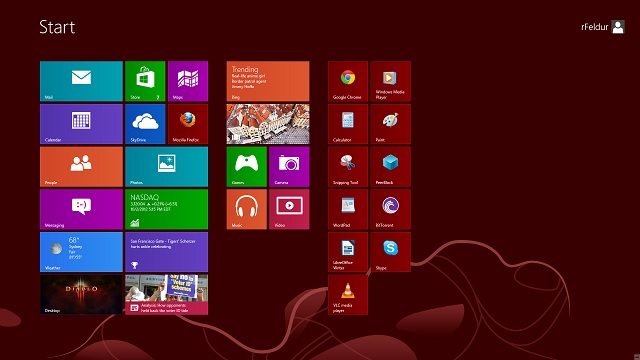Open the Messaging tile
640x360 pixels.
click(x=81, y=209)
